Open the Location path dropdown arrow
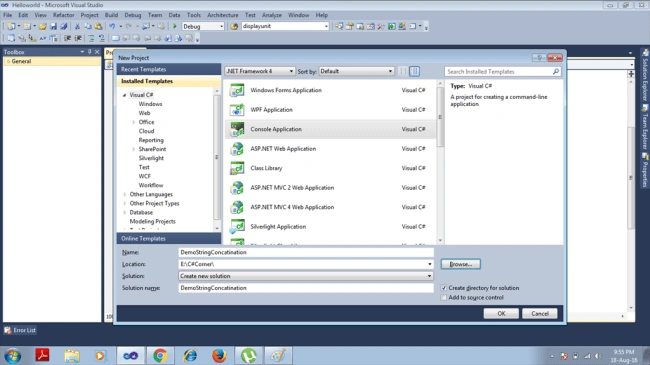 [x=429, y=264]
